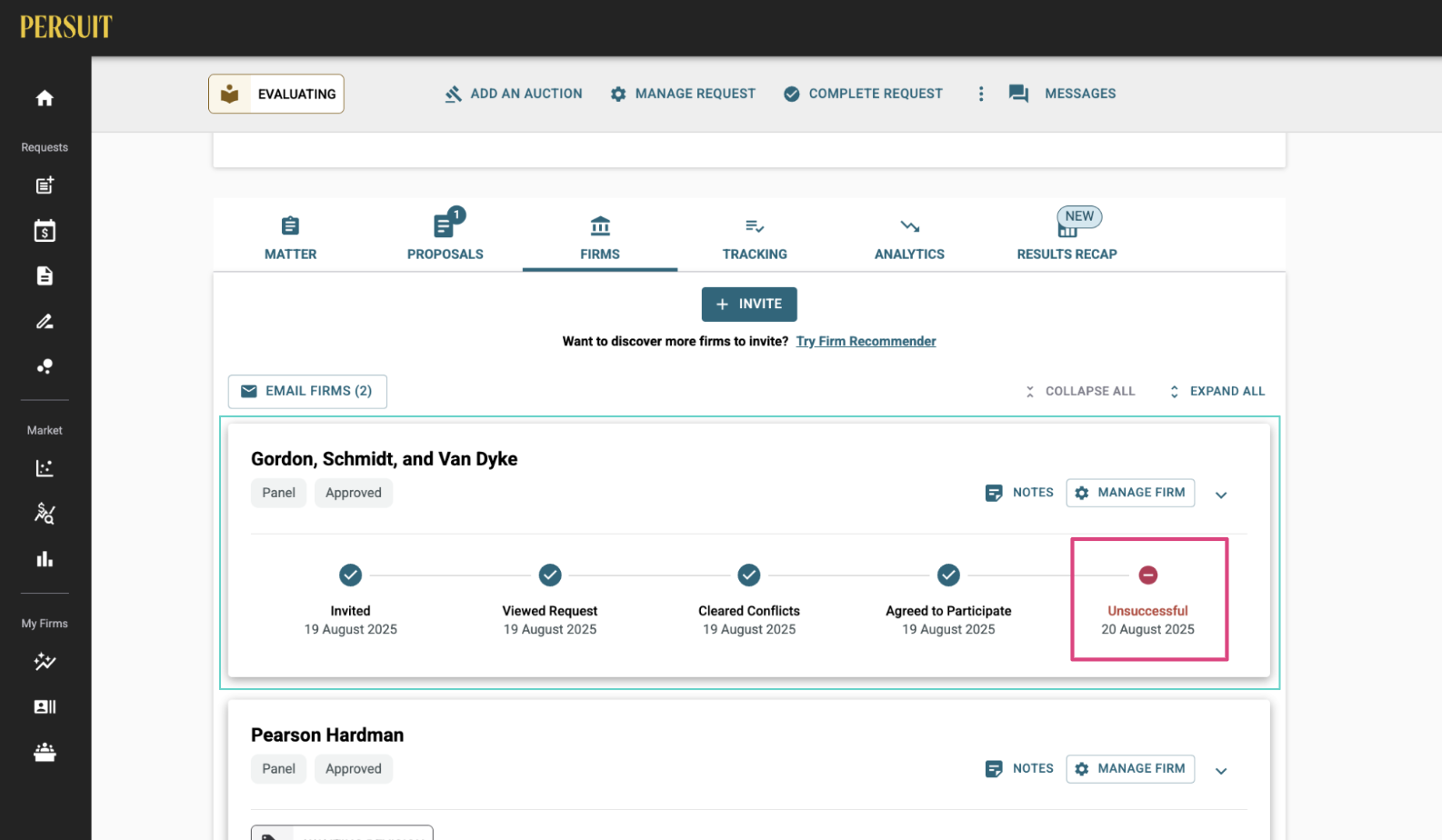Click the 20 August 2025 date
This screenshot has height=840, width=1442.
click(1147, 629)
